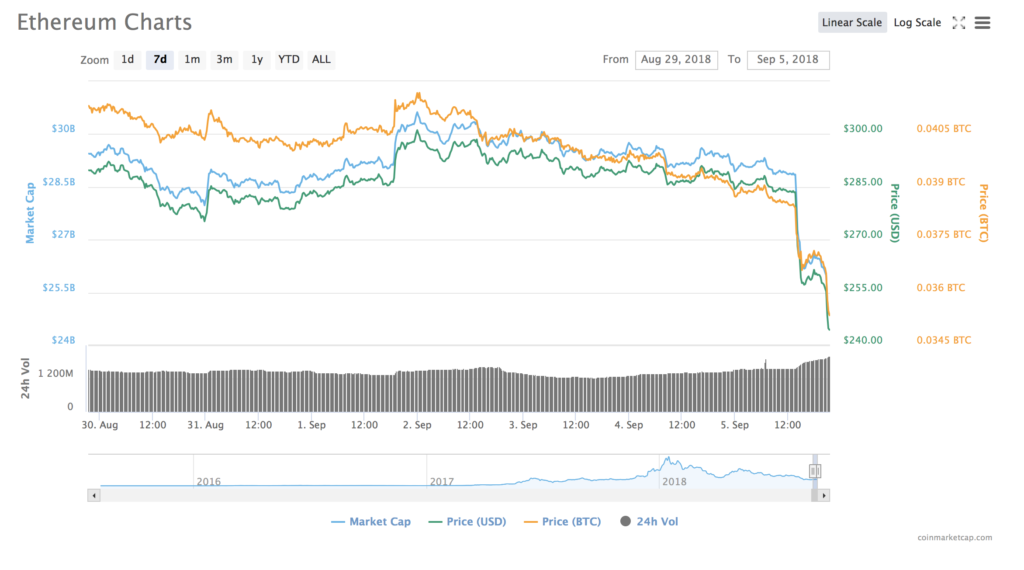Set zoom range to 1m

(x=192, y=60)
